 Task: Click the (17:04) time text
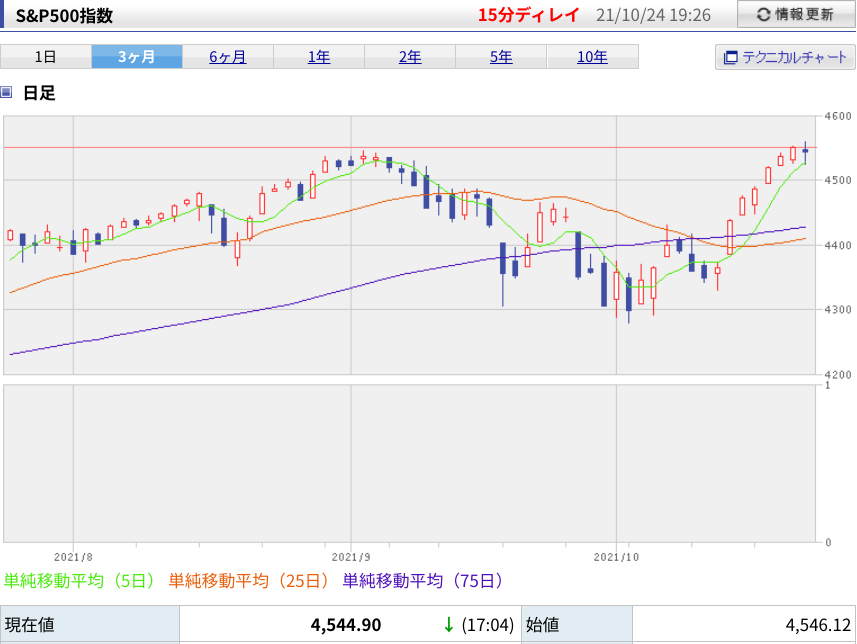(488, 625)
